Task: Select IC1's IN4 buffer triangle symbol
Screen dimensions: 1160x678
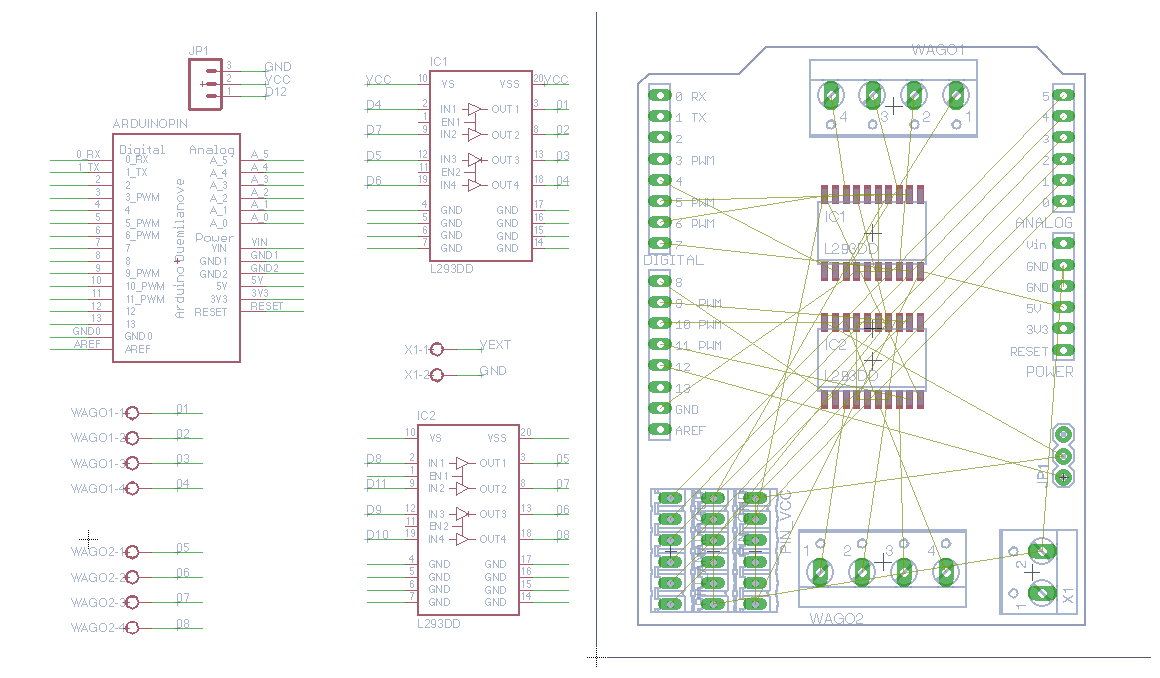Action: [x=474, y=185]
